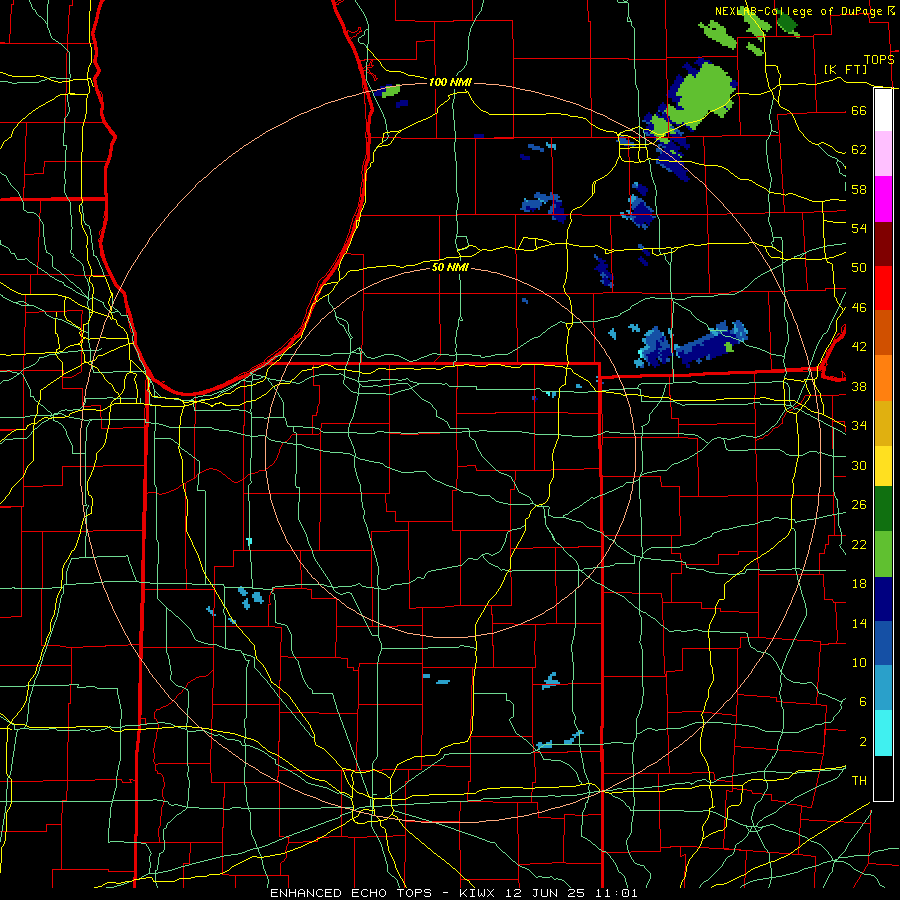Screen dimensions: 900x900
Task: Select the light green legend swatch
Action: pyautogui.click(x=883, y=554)
